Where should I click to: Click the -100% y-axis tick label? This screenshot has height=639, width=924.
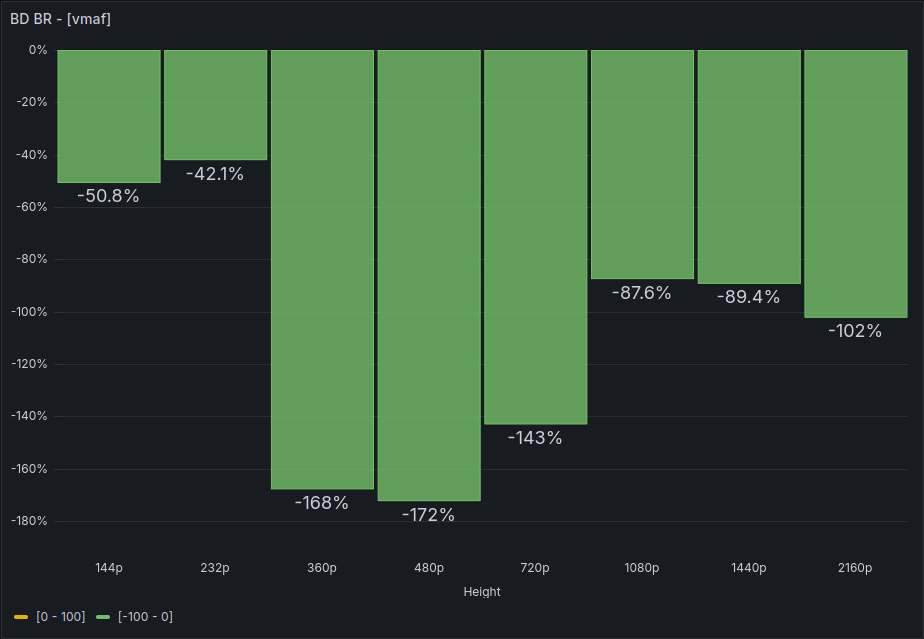point(29,312)
